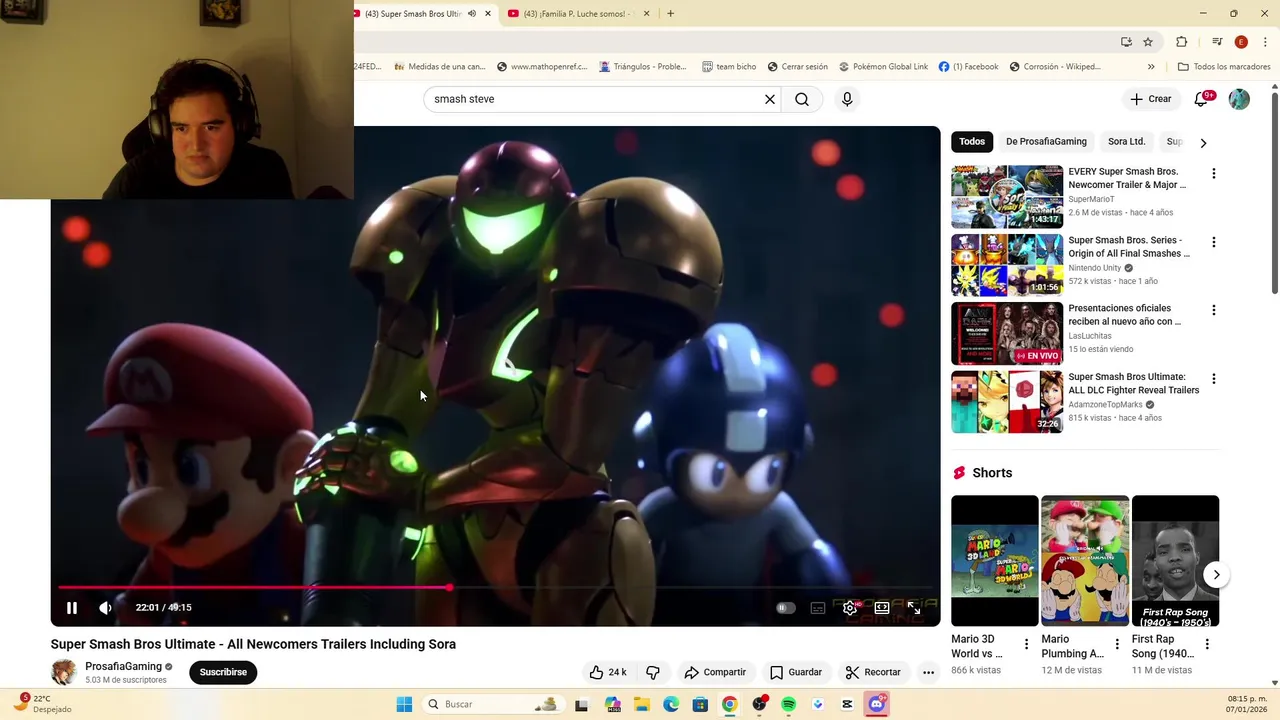Open the Chrome extensions puzzle icon
1280x720 pixels.
coord(1182,42)
